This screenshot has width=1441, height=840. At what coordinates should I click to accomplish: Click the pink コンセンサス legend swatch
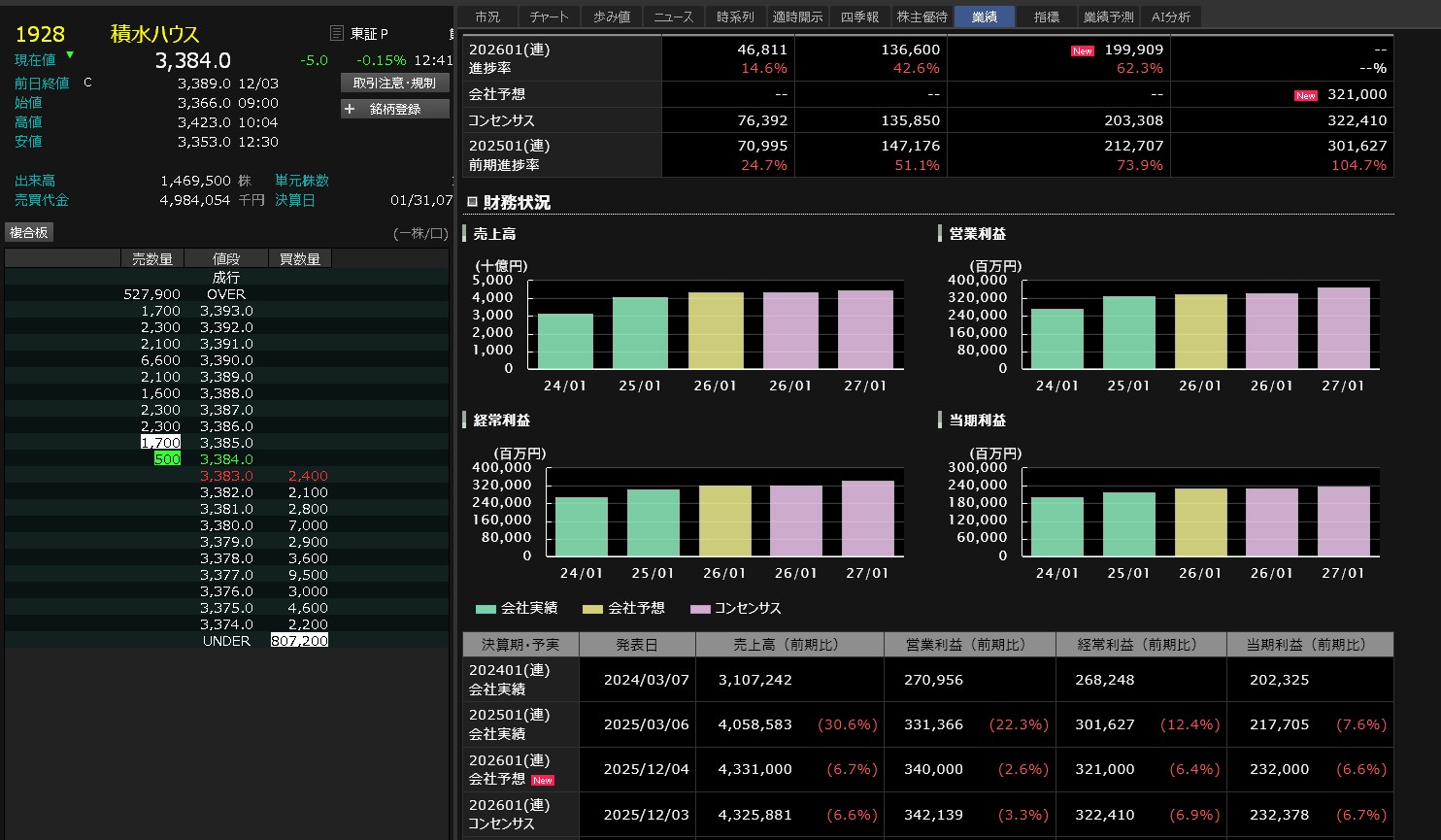700,609
